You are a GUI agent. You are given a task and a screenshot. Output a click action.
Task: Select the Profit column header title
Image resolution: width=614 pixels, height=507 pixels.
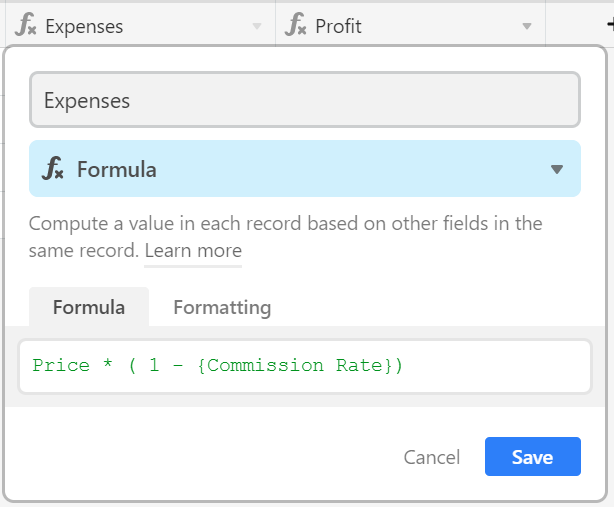[338, 27]
